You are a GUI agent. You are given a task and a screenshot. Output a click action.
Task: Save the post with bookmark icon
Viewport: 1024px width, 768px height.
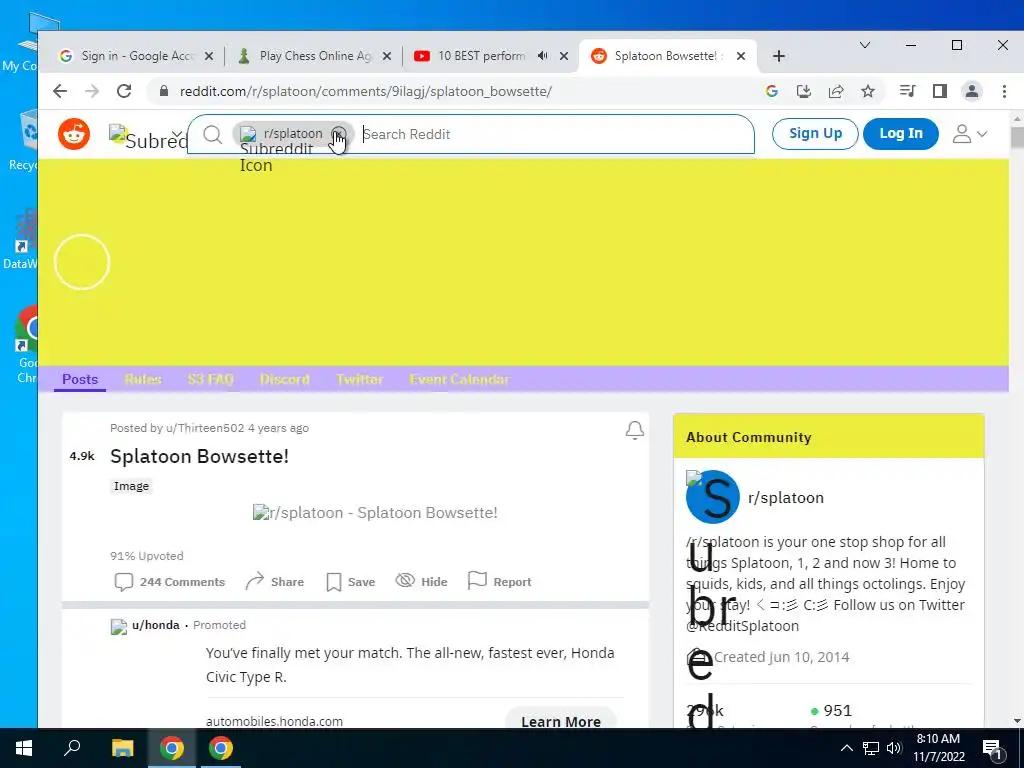(x=351, y=581)
